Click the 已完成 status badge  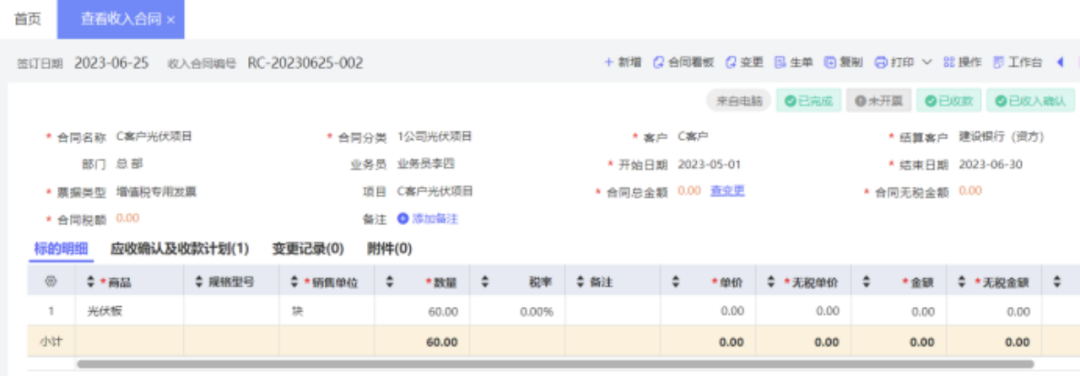coord(809,101)
